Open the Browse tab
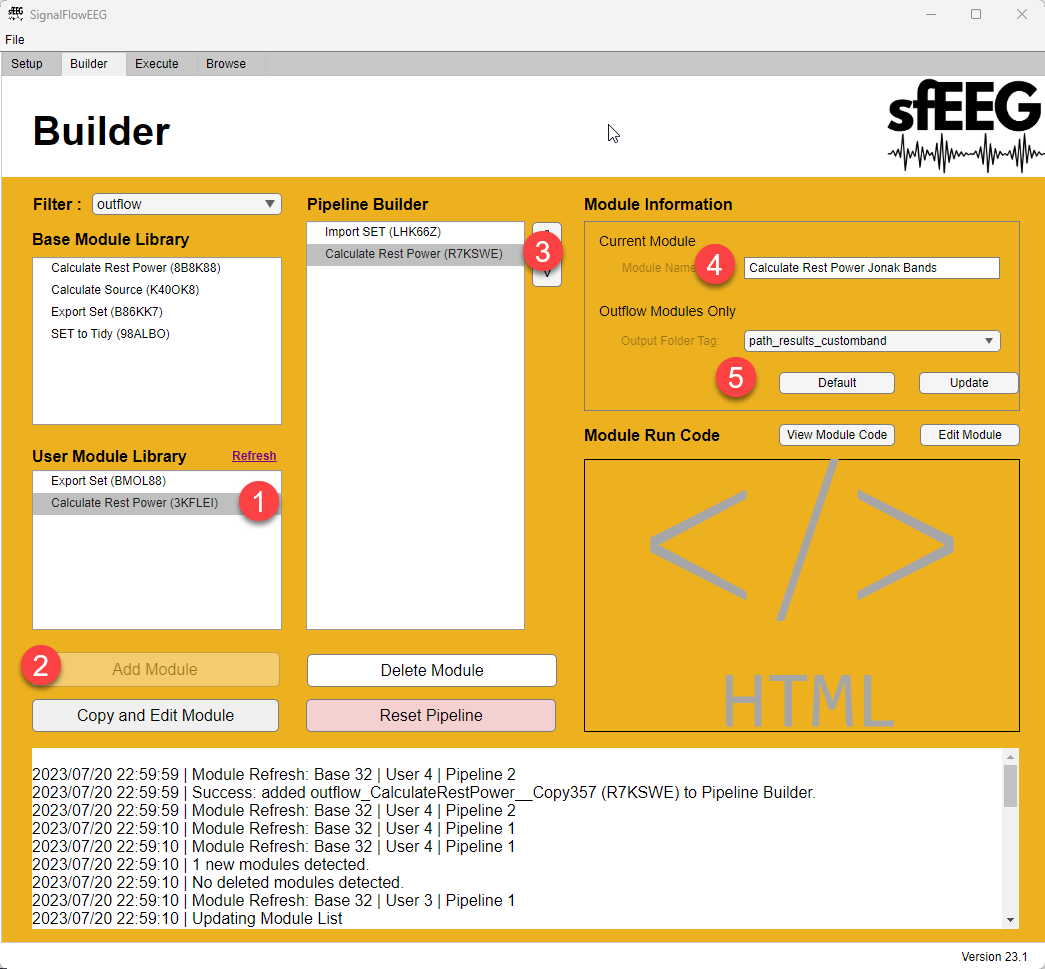This screenshot has height=969, width=1045. (x=226, y=63)
